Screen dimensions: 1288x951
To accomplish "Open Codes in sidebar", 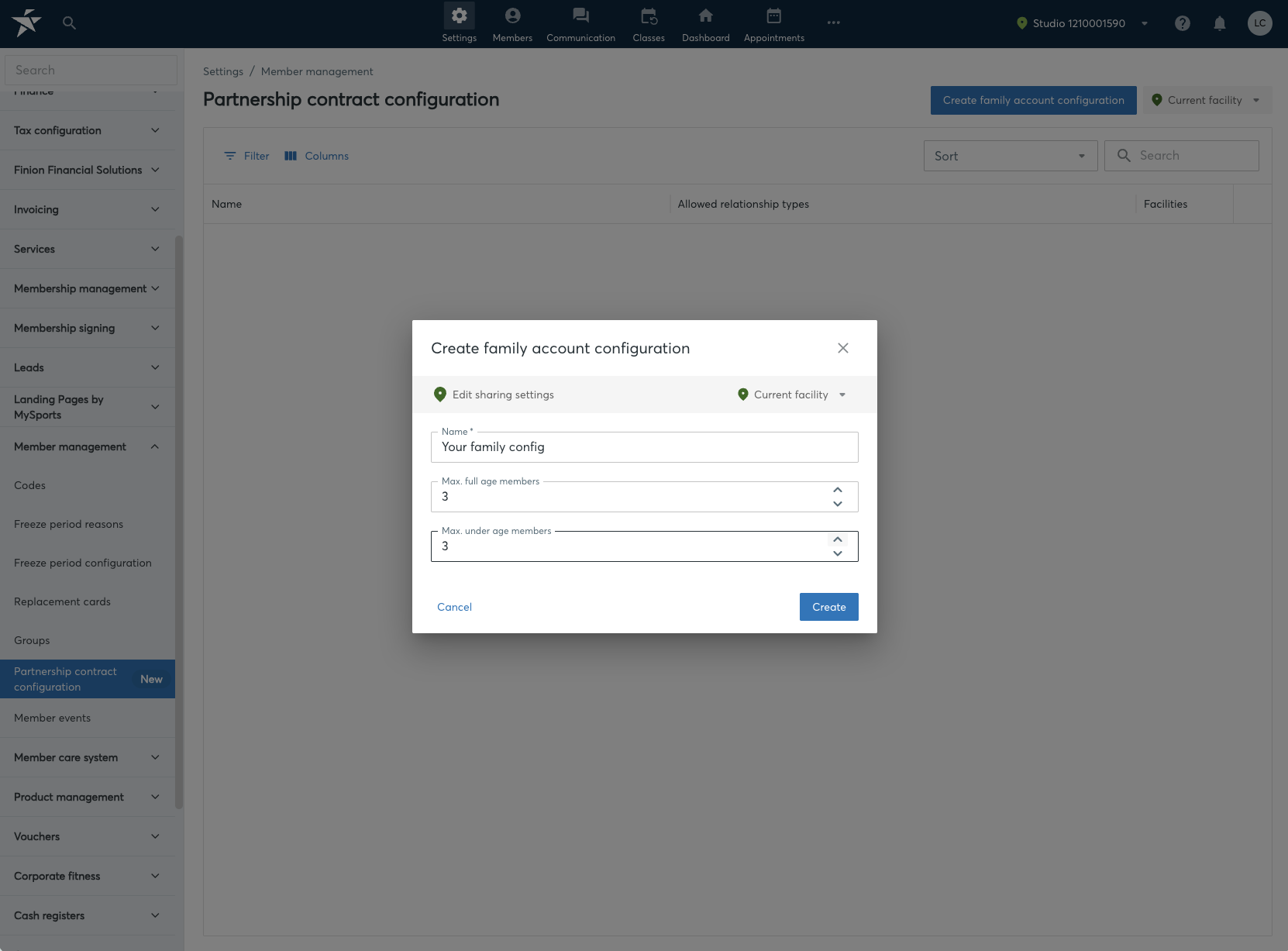I will click(x=88, y=485).
